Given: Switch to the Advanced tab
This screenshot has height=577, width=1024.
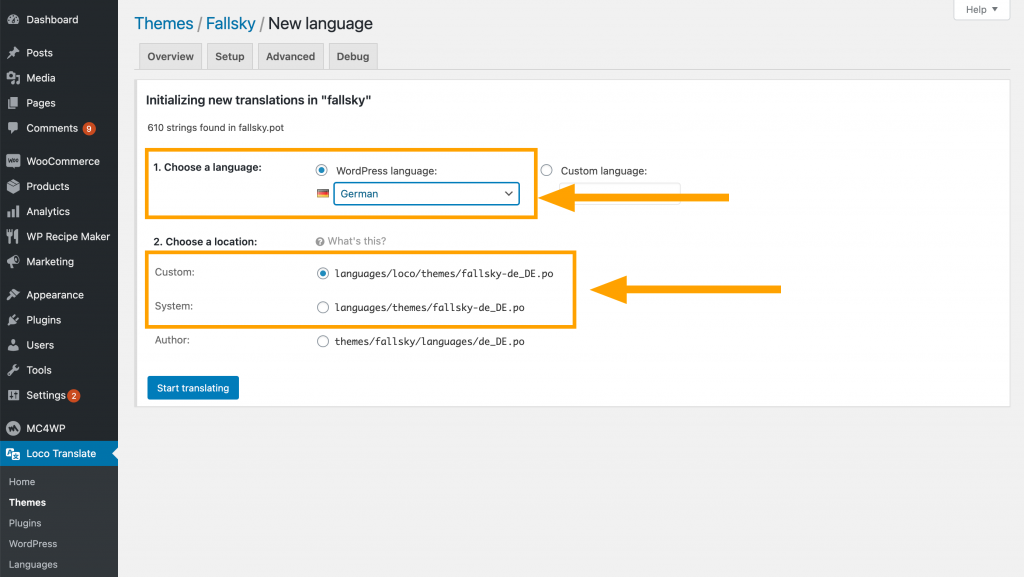Looking at the screenshot, I should point(290,57).
